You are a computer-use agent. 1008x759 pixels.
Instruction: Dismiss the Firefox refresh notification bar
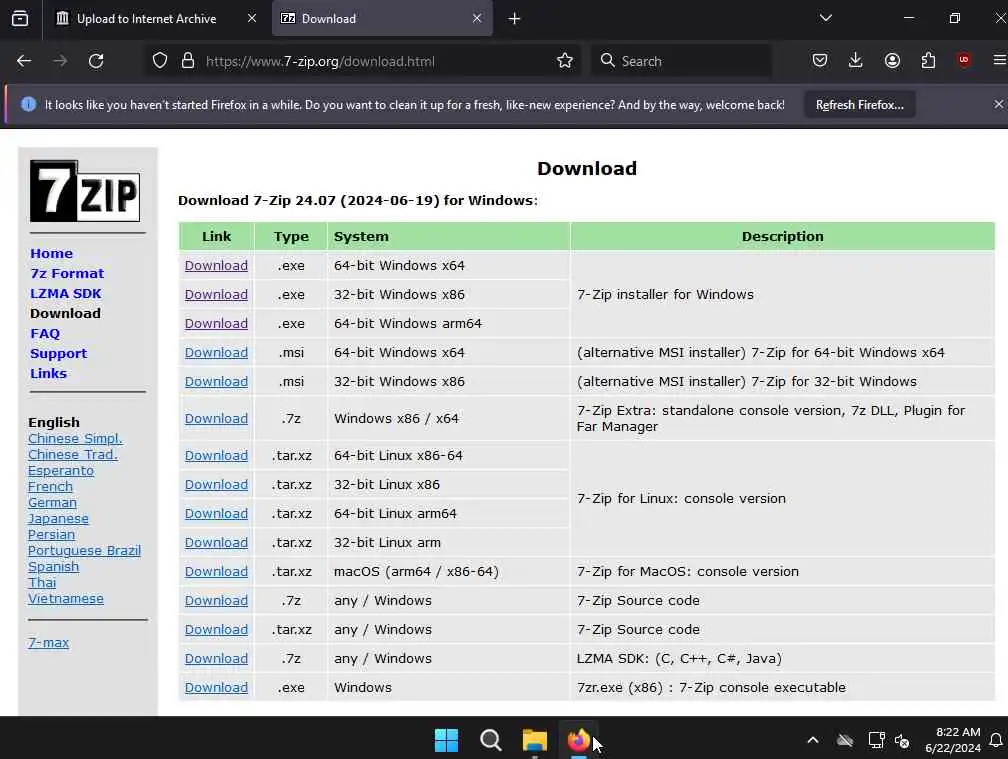[998, 104]
